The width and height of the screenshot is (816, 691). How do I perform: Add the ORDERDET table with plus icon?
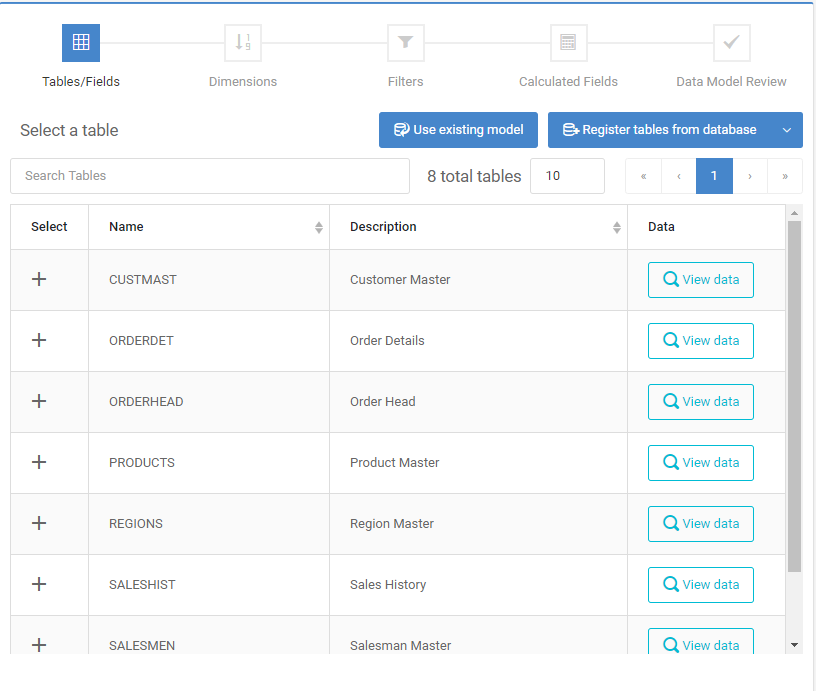pyautogui.click(x=39, y=340)
